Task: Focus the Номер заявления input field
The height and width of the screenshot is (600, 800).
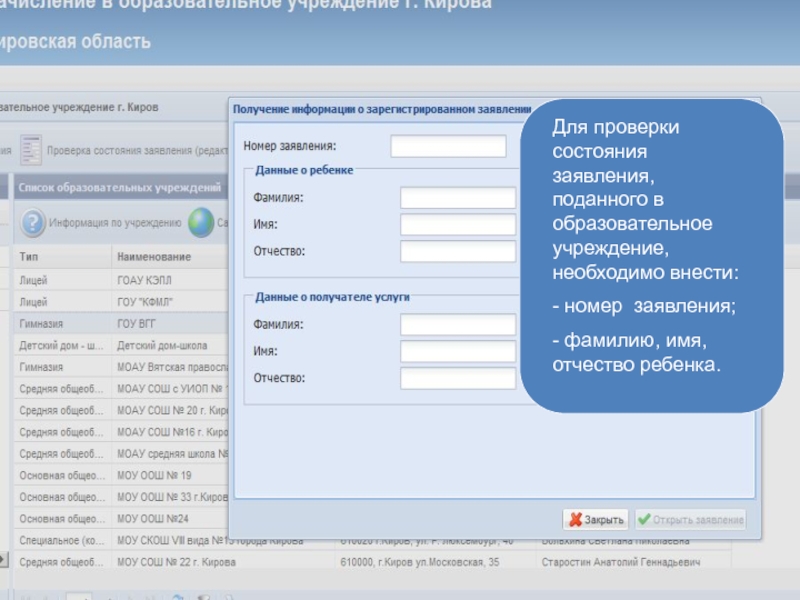Action: (448, 147)
